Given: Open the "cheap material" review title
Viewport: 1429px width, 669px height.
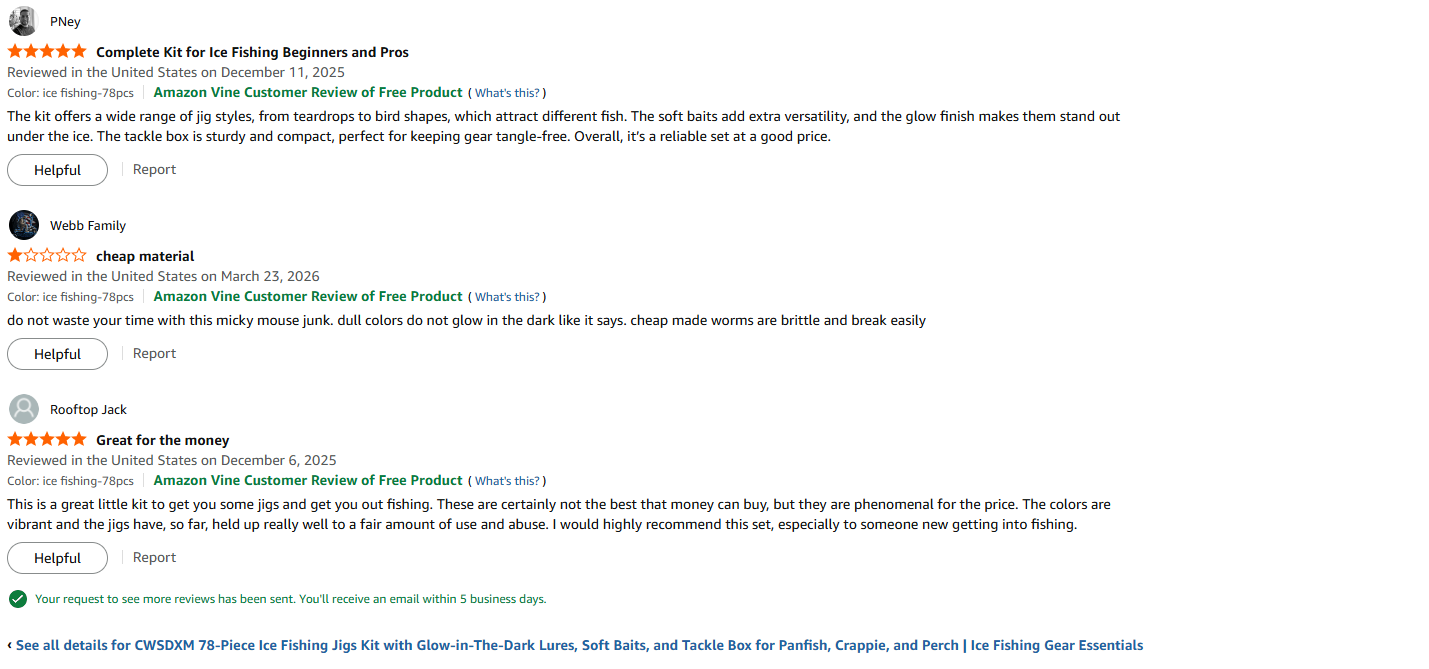Looking at the screenshot, I should [x=145, y=256].
